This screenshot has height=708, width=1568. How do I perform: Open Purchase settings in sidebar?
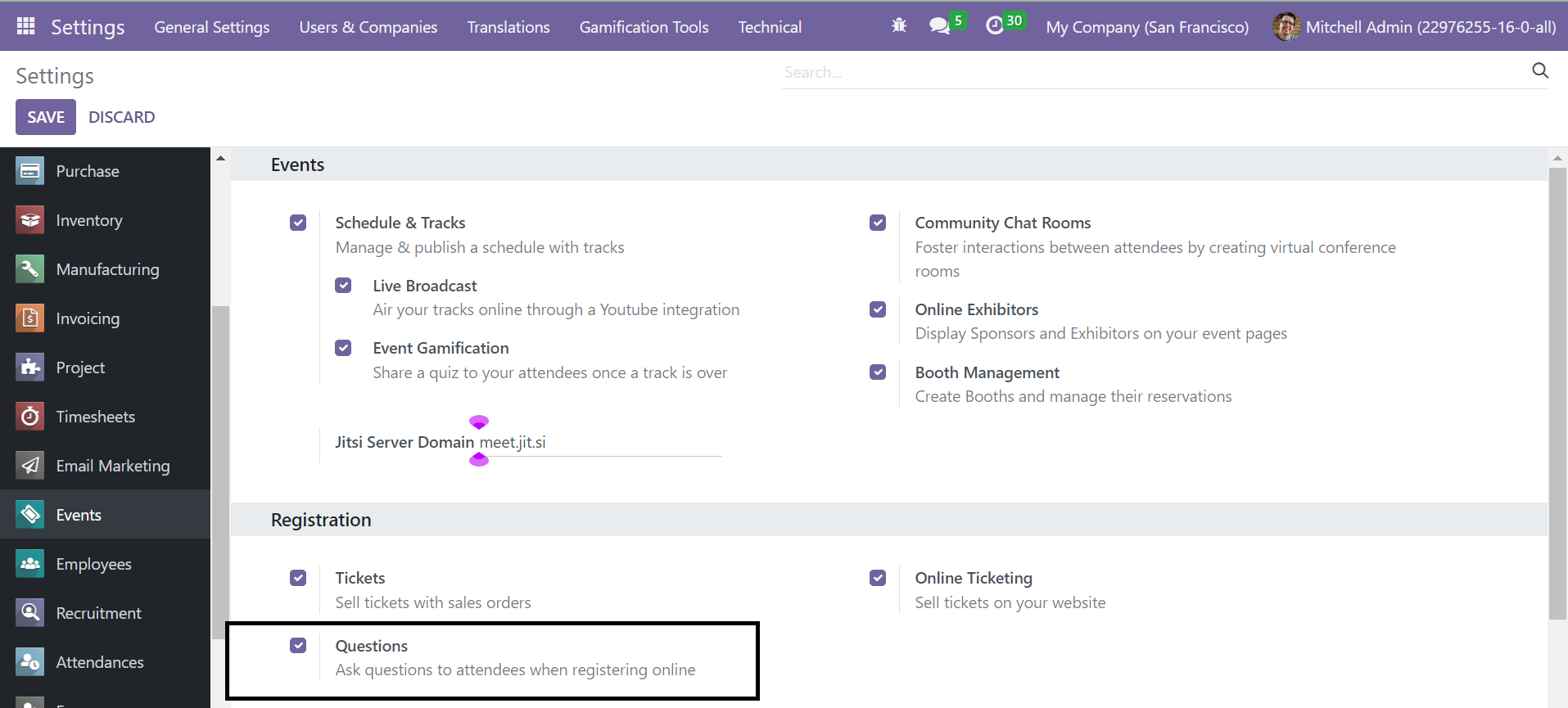click(105, 171)
